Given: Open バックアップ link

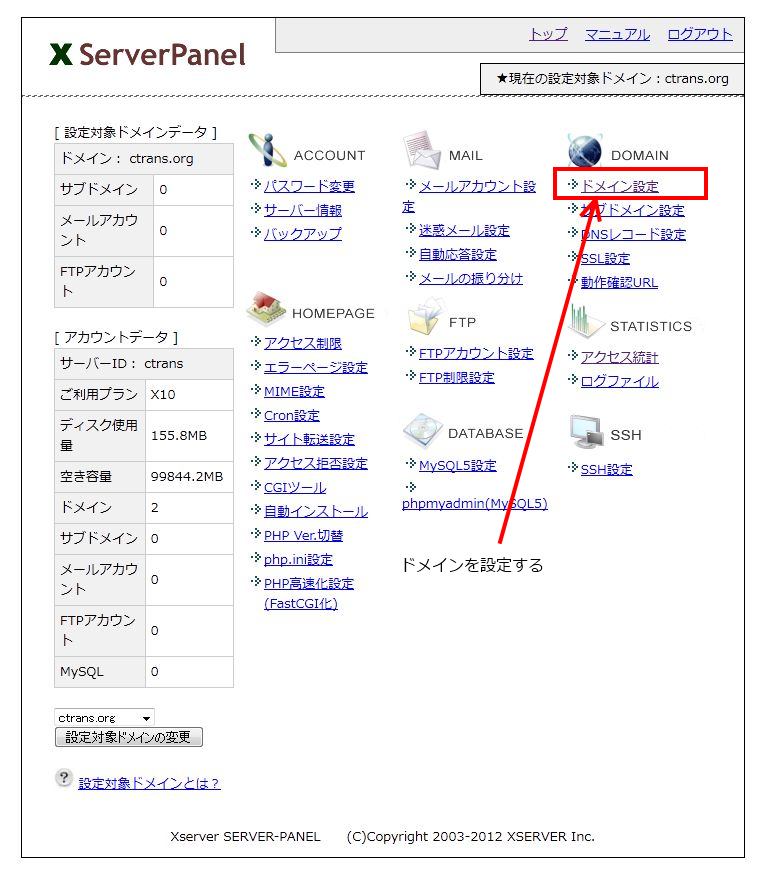Looking at the screenshot, I should tap(303, 234).
